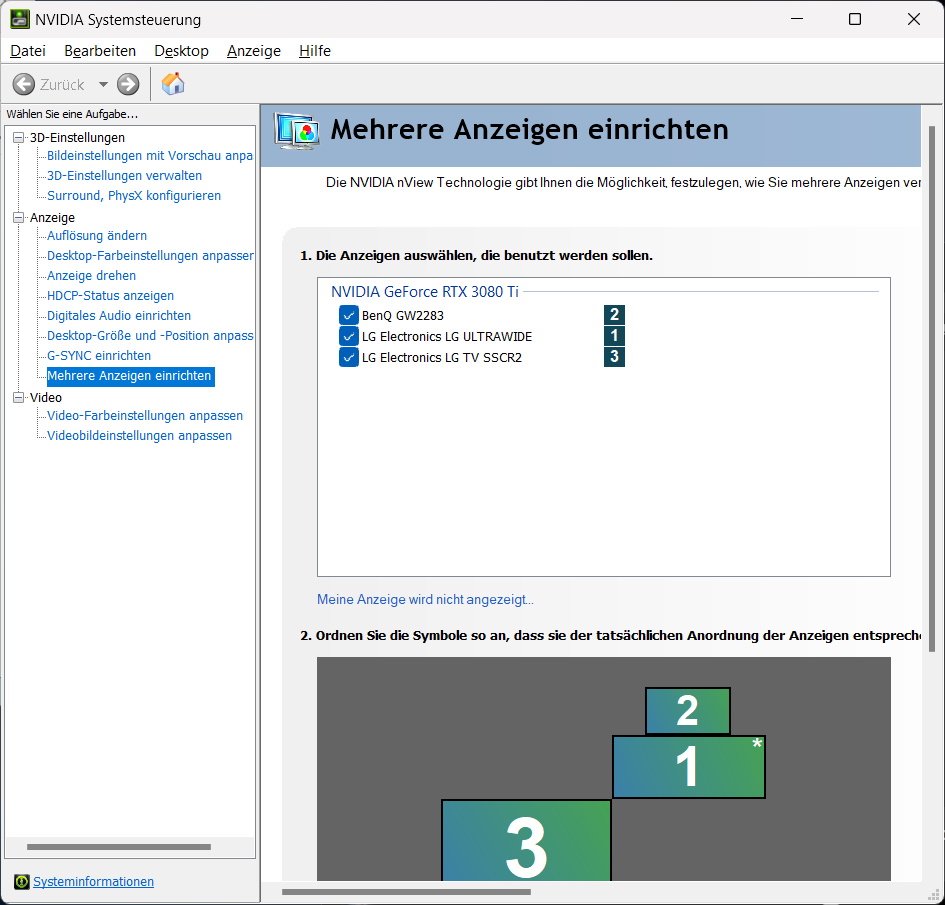Maximize the NVIDIA Systemsteuerung window

click(855, 19)
